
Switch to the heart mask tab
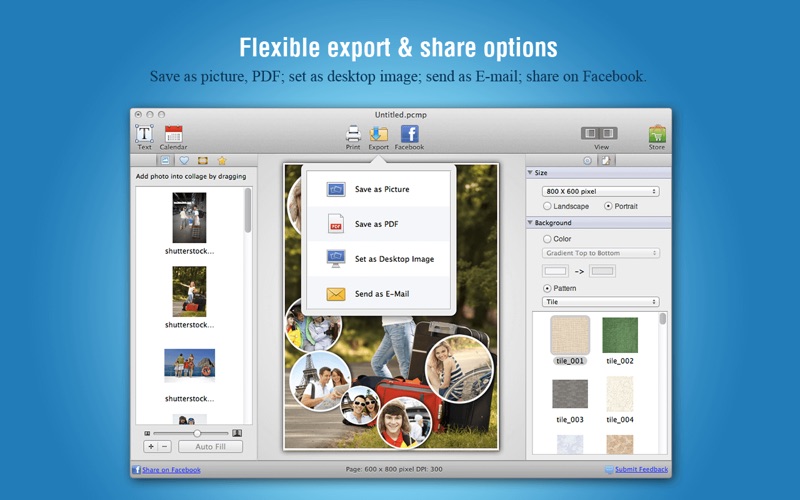pyautogui.click(x=184, y=160)
